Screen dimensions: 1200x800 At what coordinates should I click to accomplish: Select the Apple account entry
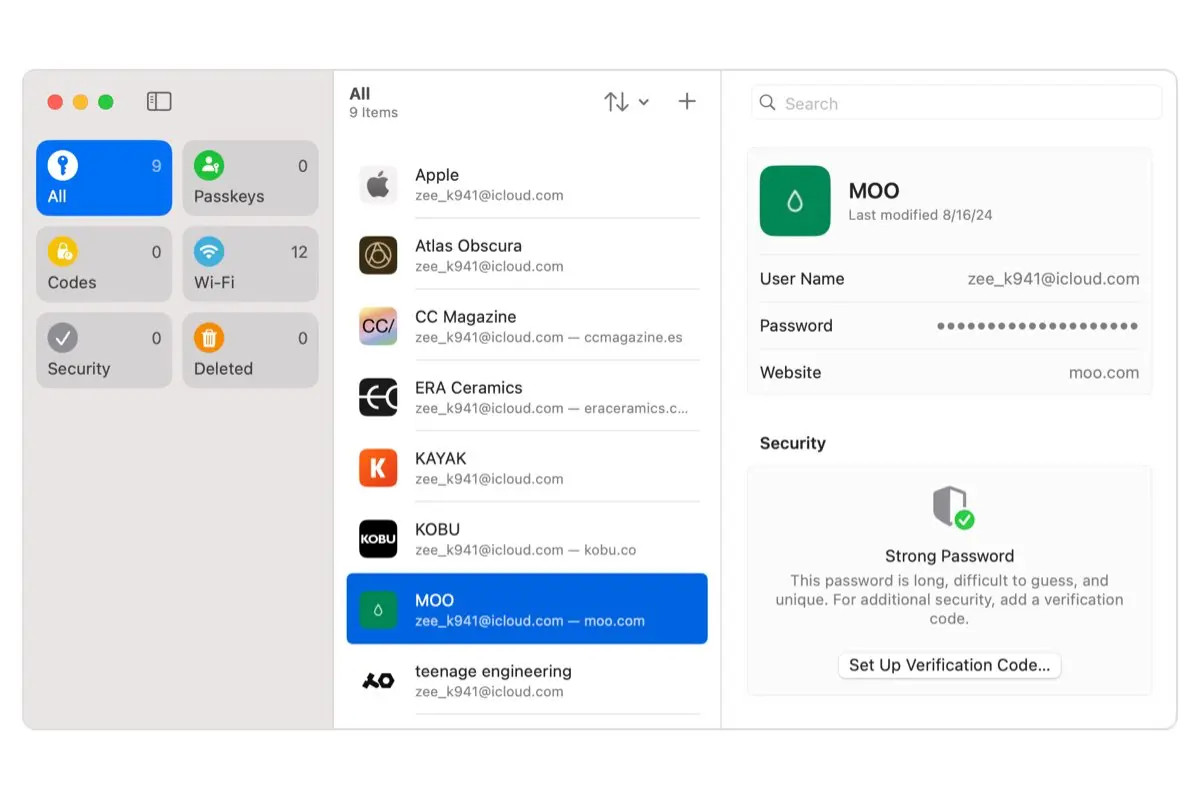[x=527, y=185]
